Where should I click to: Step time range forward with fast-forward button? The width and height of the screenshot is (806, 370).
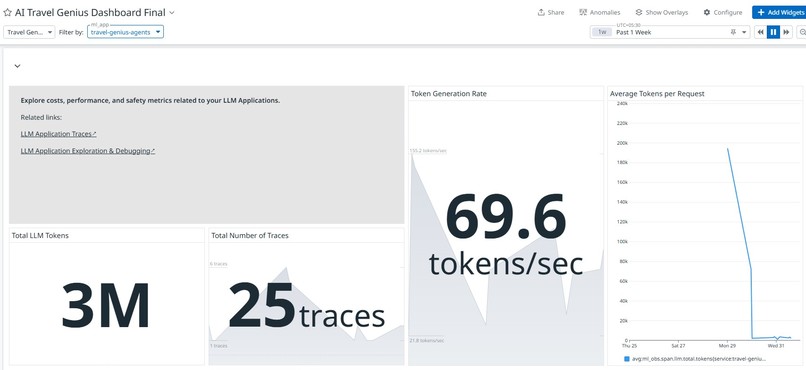(x=786, y=32)
